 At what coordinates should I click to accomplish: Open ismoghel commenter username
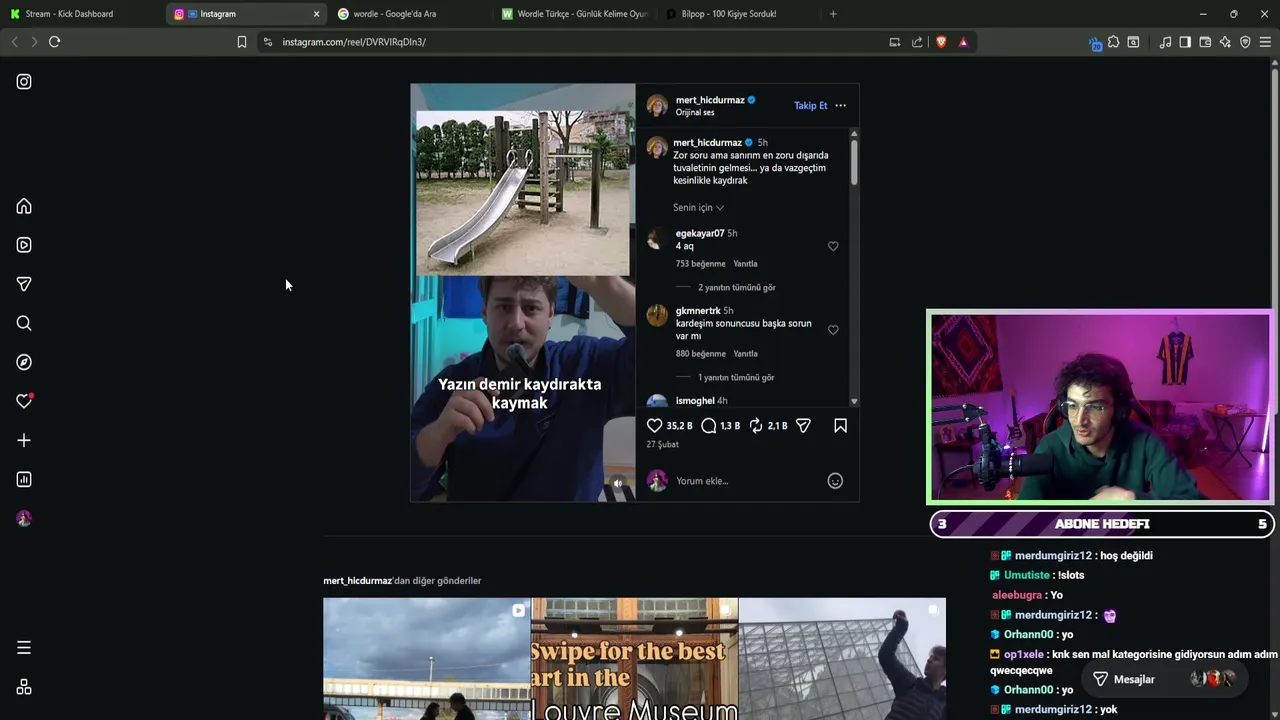coord(694,401)
